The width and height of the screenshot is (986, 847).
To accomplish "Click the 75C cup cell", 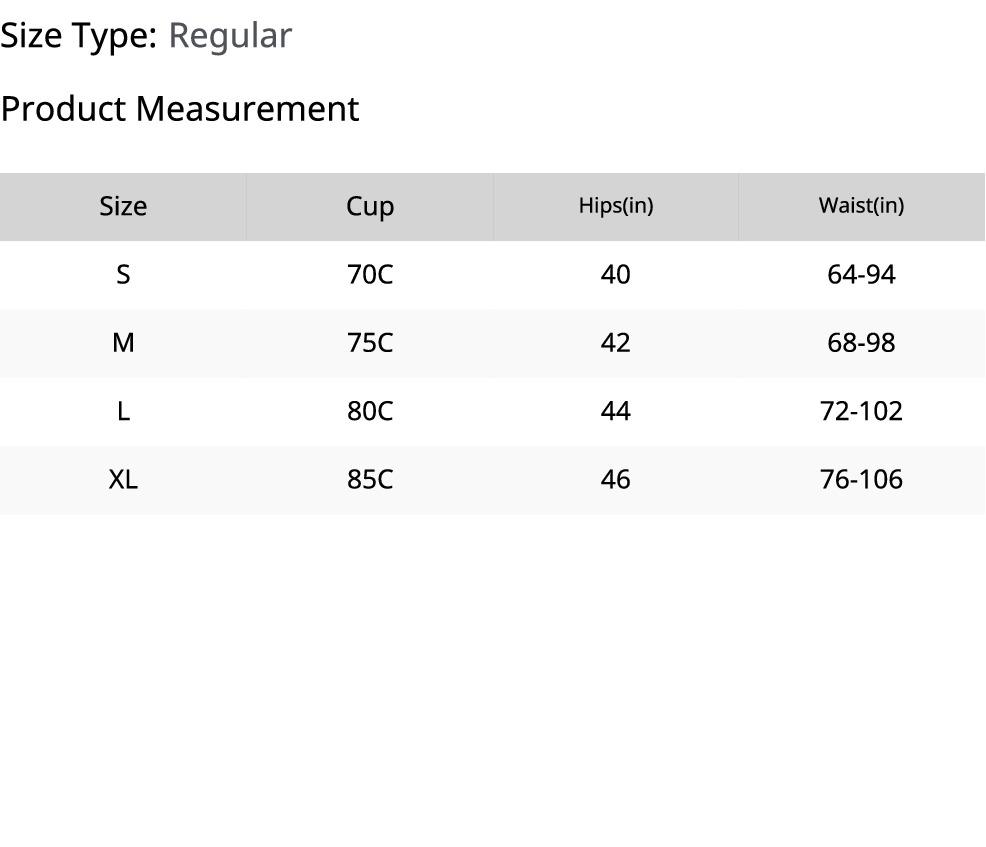I will pos(370,343).
